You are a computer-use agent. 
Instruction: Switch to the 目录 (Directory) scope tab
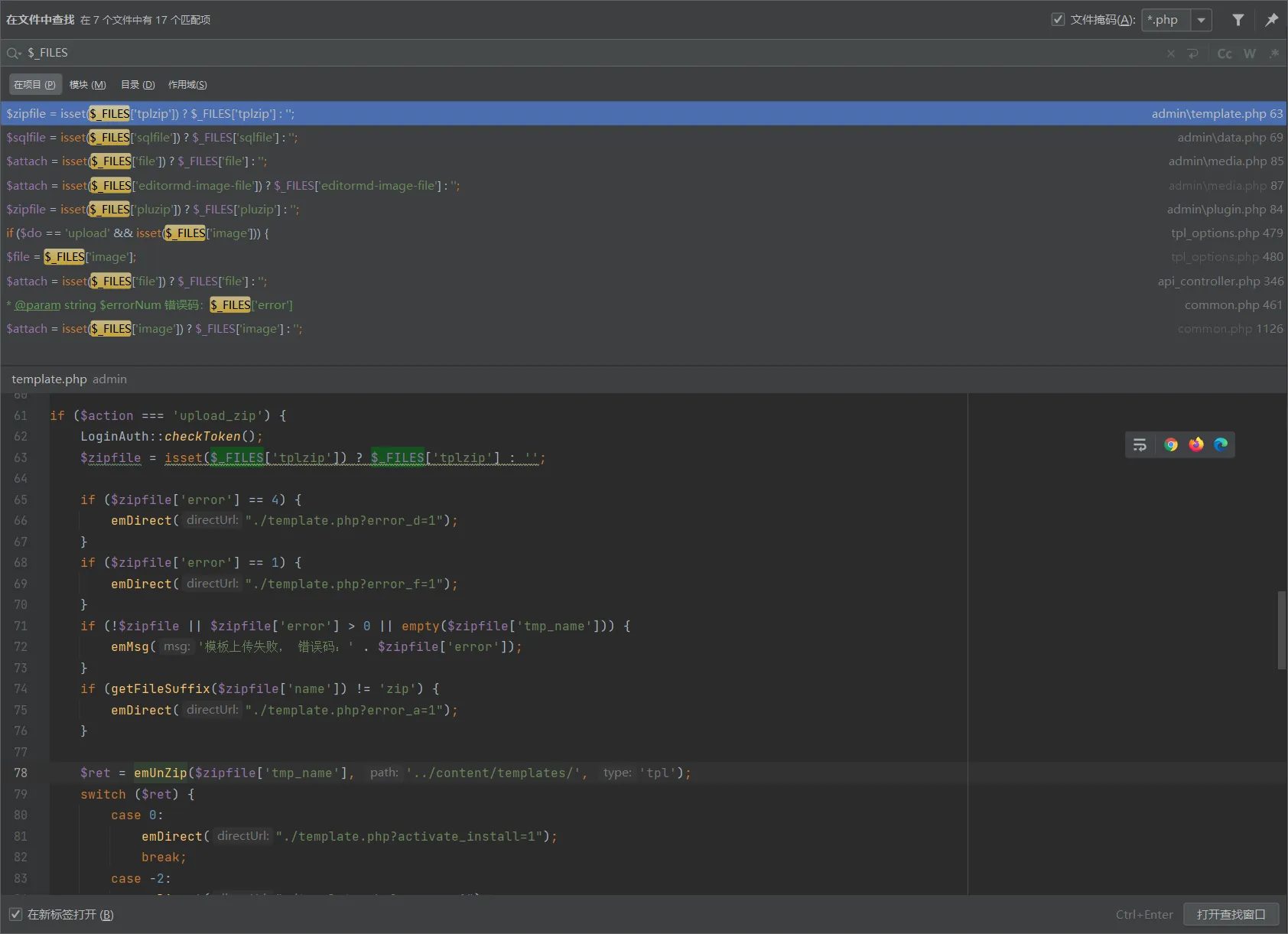tap(138, 84)
